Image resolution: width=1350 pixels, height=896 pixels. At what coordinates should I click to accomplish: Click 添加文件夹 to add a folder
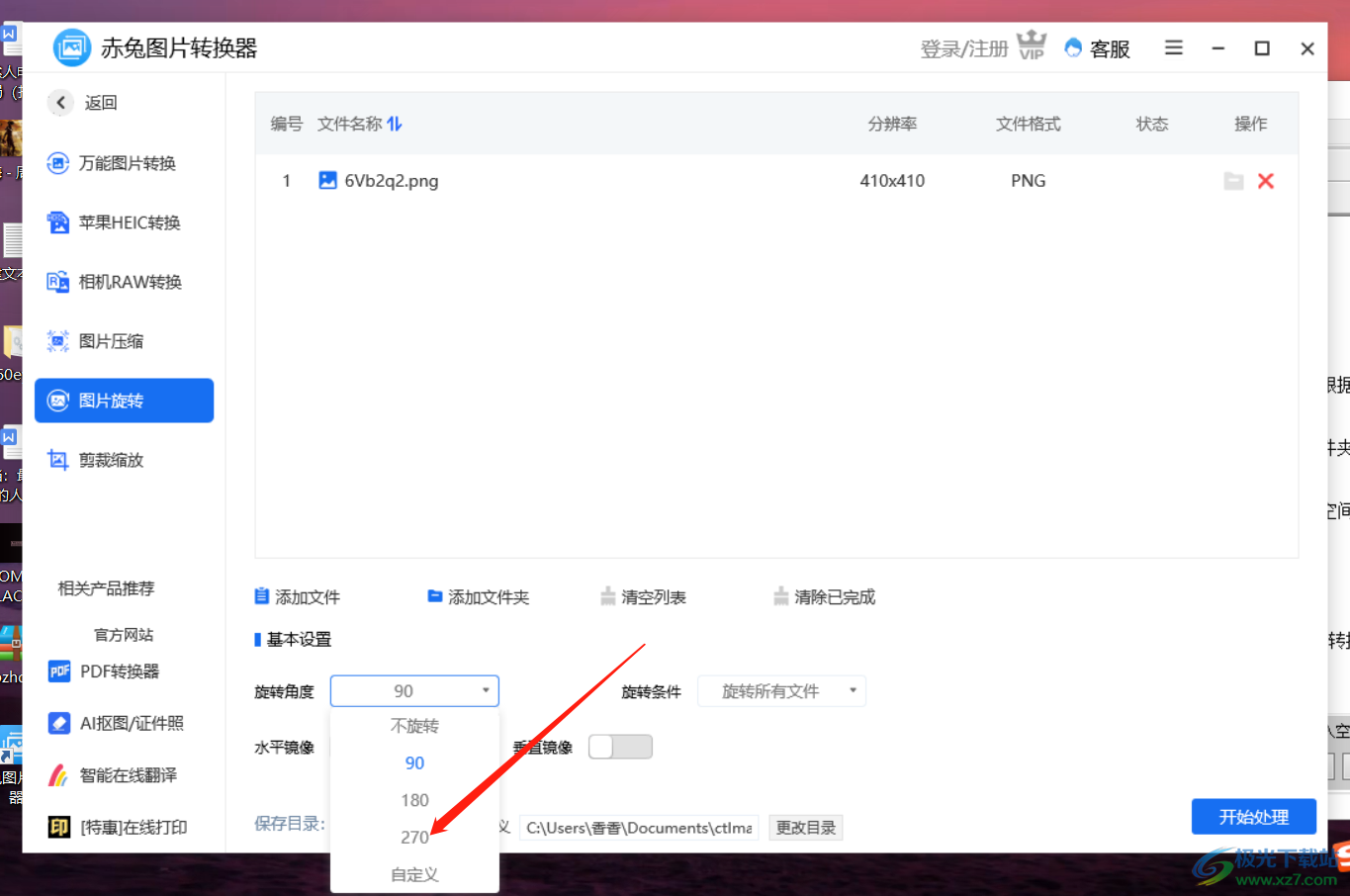(479, 597)
